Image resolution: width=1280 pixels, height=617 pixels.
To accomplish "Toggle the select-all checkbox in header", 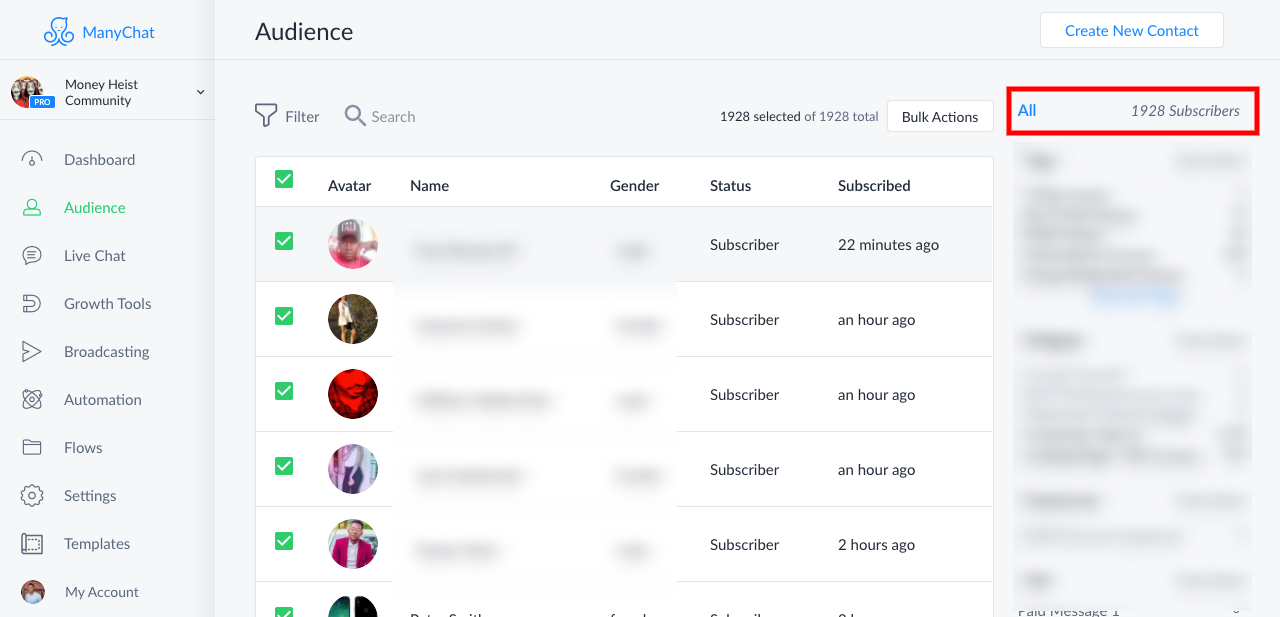I will click(284, 179).
